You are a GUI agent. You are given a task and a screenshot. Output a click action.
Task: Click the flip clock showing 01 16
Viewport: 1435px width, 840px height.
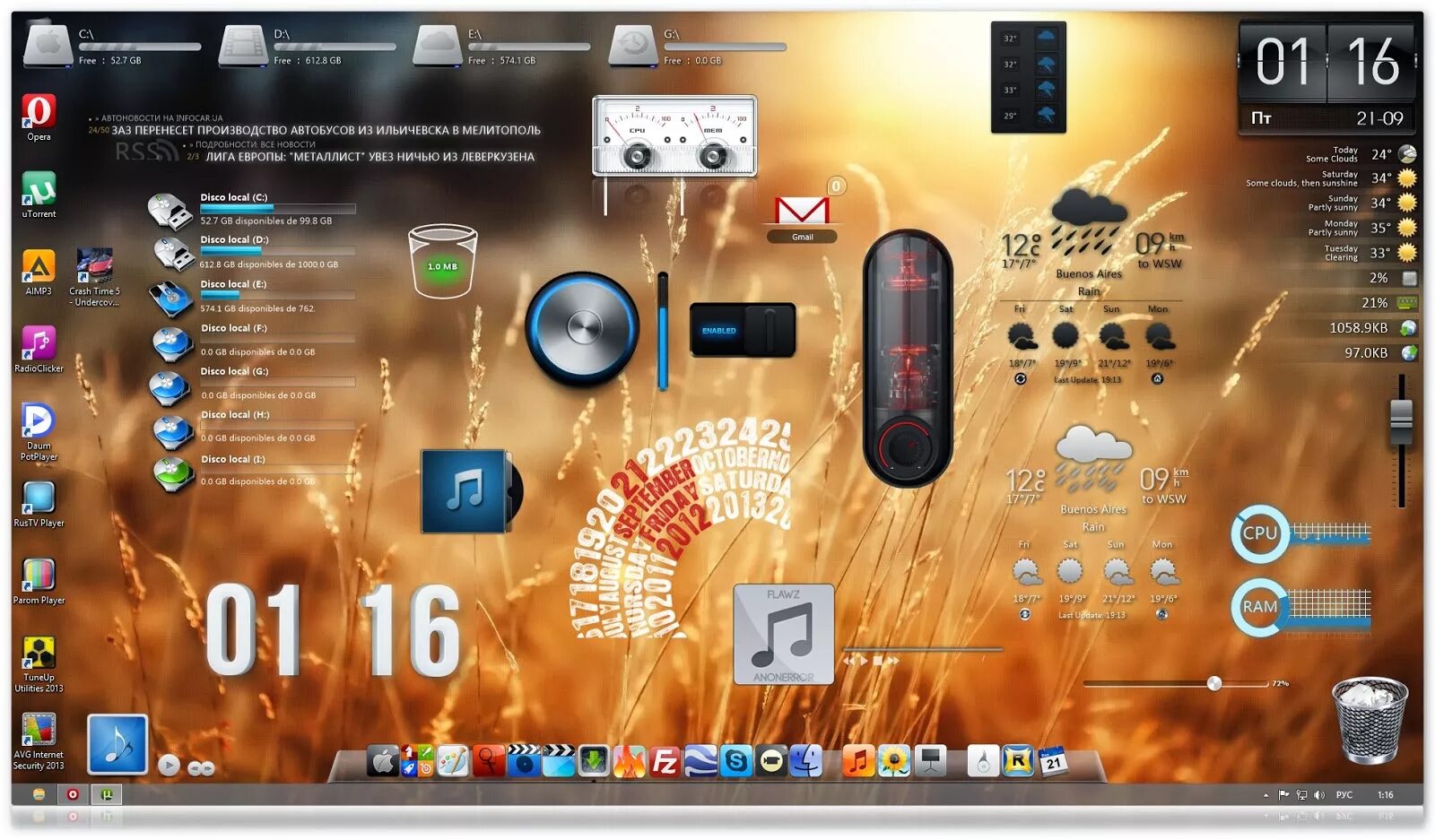(1326, 79)
